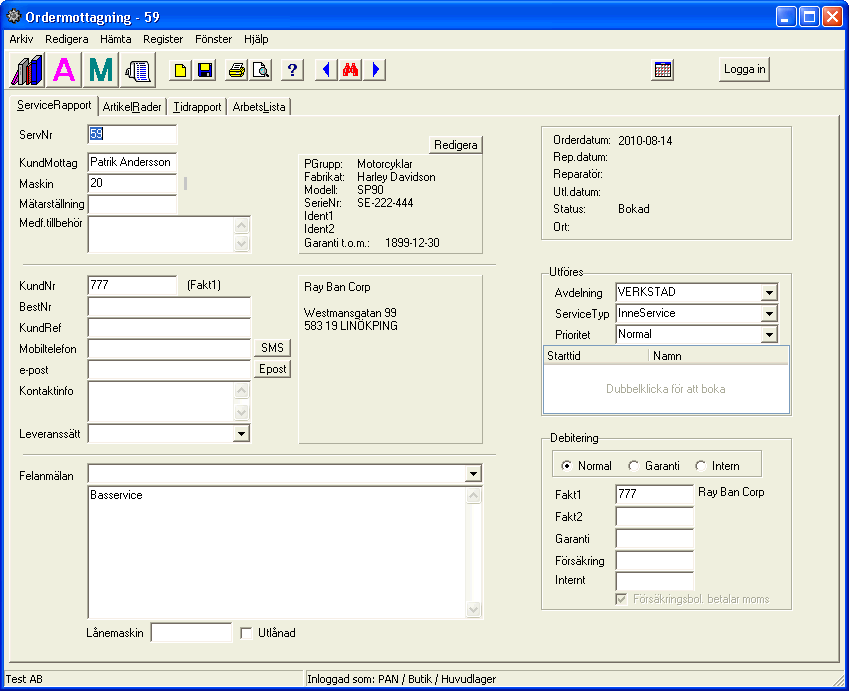Select the Intern debitering option
The height and width of the screenshot is (691, 849).
point(701,466)
